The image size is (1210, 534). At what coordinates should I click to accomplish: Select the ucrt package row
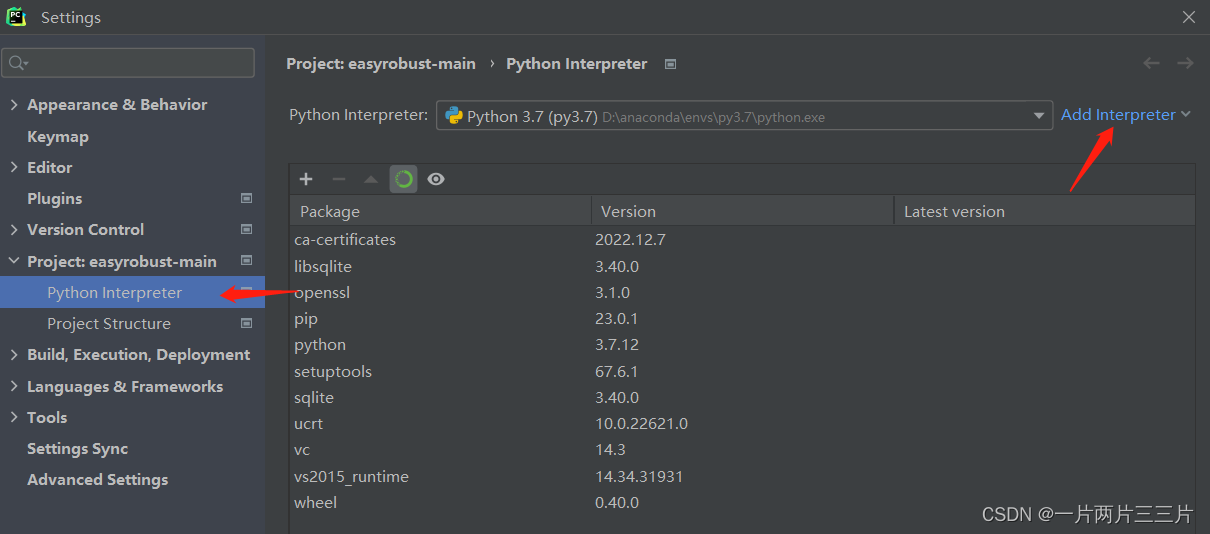tap(742, 423)
